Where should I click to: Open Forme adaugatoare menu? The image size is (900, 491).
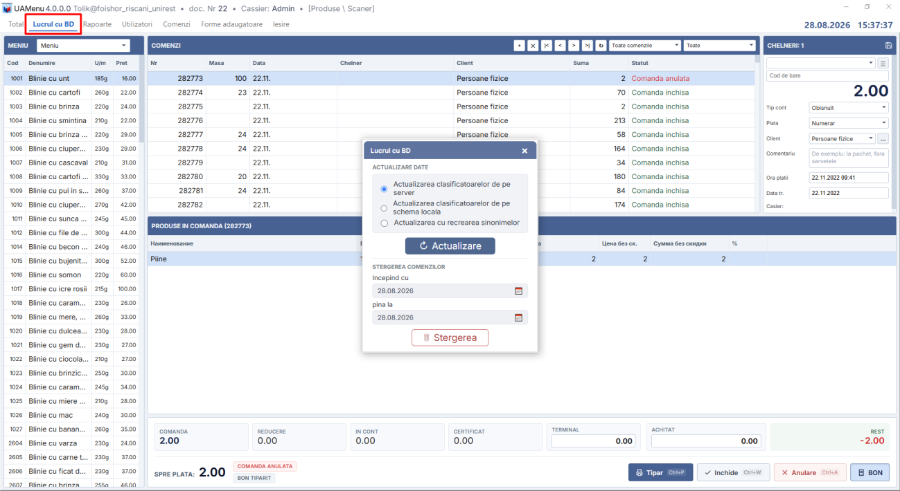(x=231, y=24)
